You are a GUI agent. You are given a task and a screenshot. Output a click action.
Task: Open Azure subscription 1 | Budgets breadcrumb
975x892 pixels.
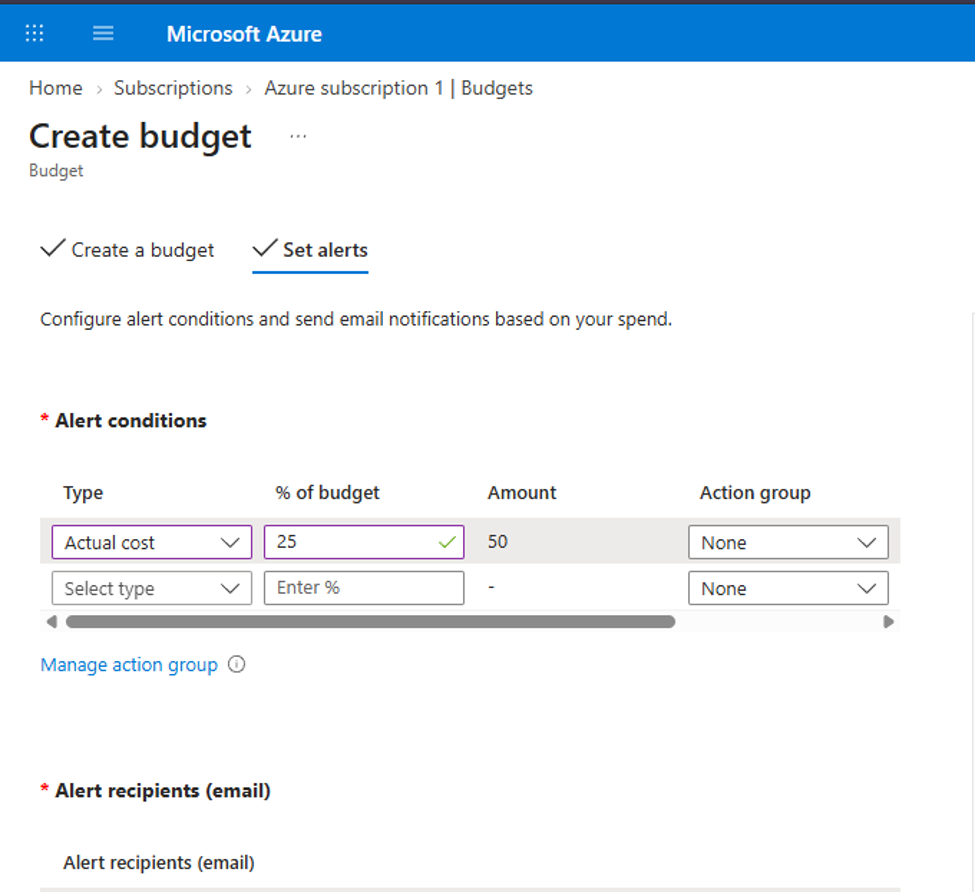399,88
